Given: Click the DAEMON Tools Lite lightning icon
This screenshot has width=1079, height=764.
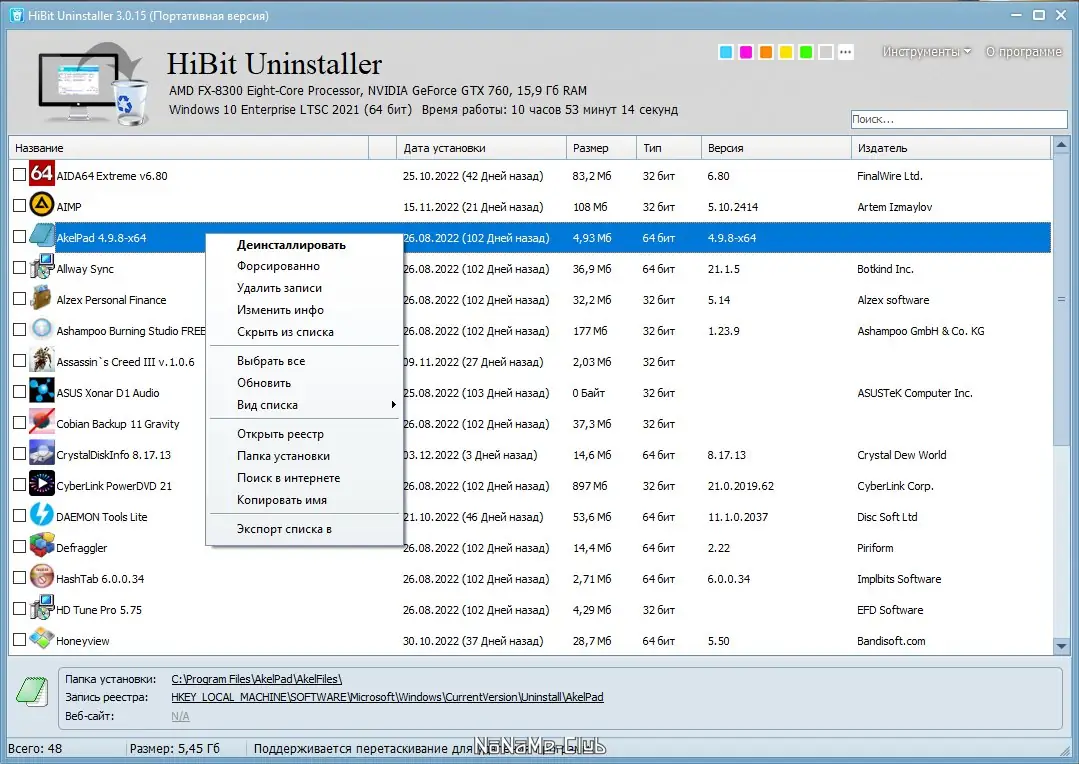Looking at the screenshot, I should point(41,515).
